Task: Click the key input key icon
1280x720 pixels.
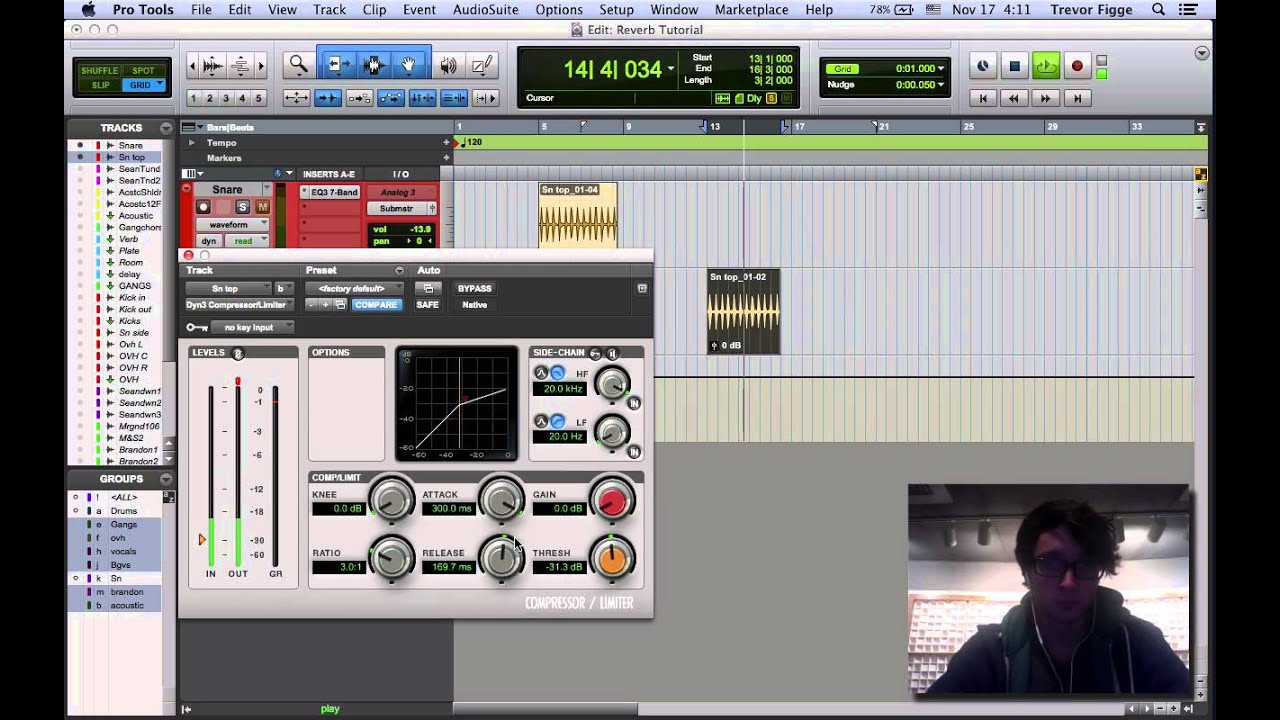Action: [x=197, y=328]
